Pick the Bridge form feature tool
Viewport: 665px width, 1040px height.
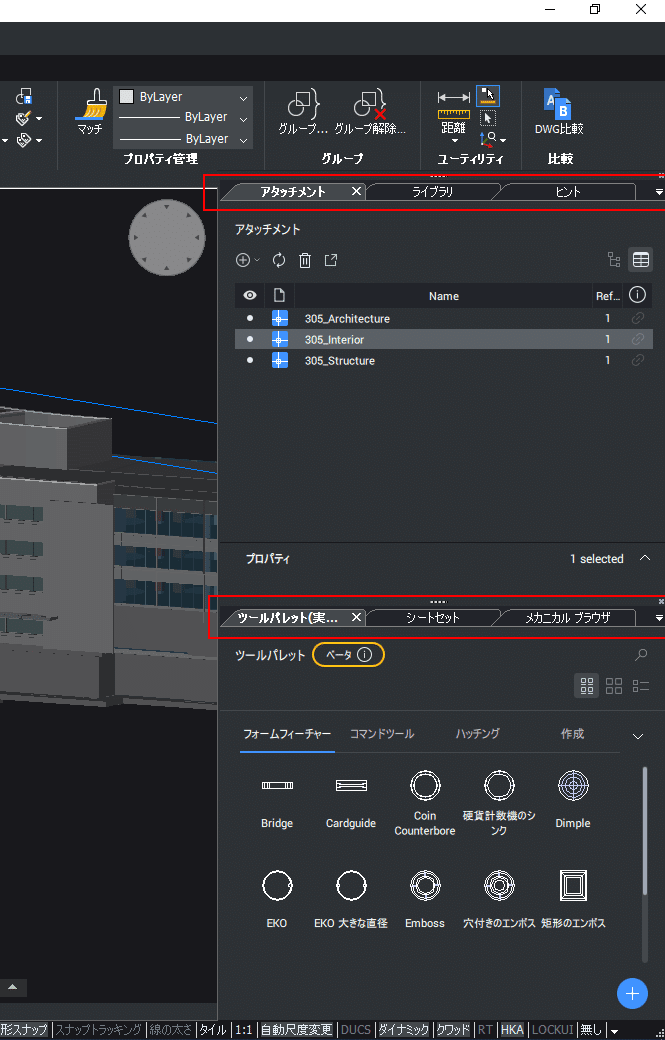[277, 800]
